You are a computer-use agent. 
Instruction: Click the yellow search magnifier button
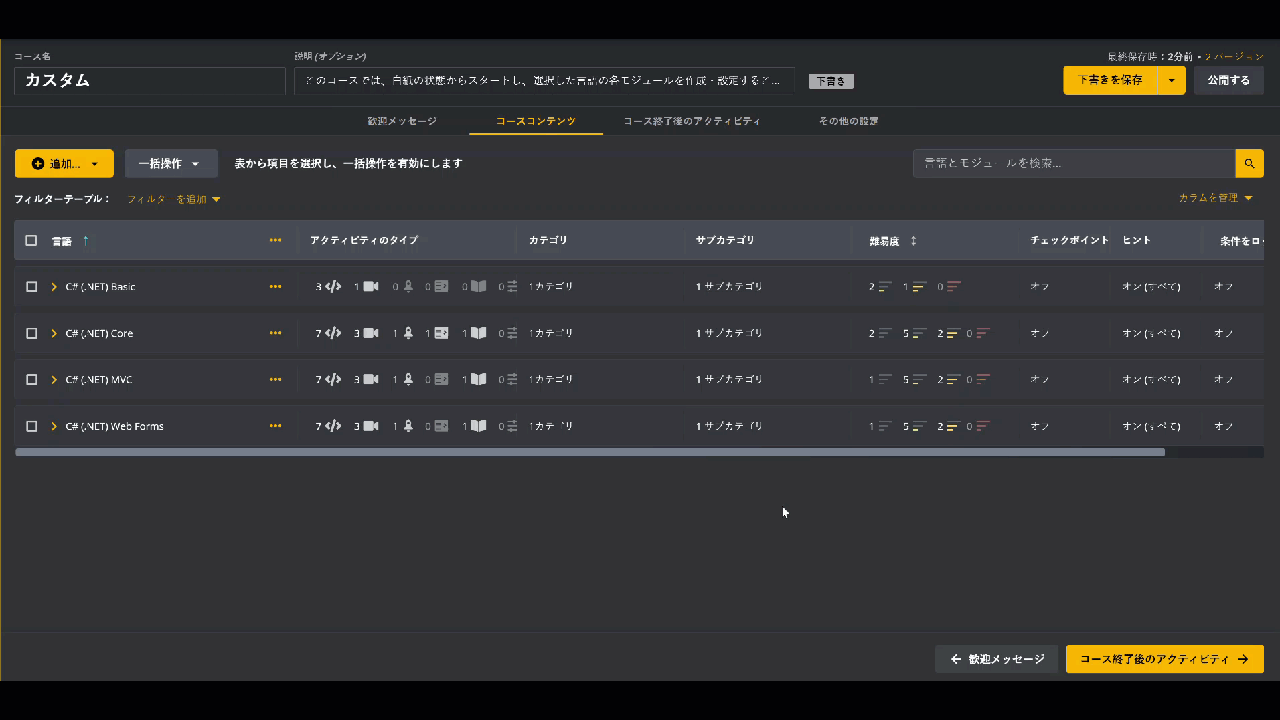pos(1249,163)
